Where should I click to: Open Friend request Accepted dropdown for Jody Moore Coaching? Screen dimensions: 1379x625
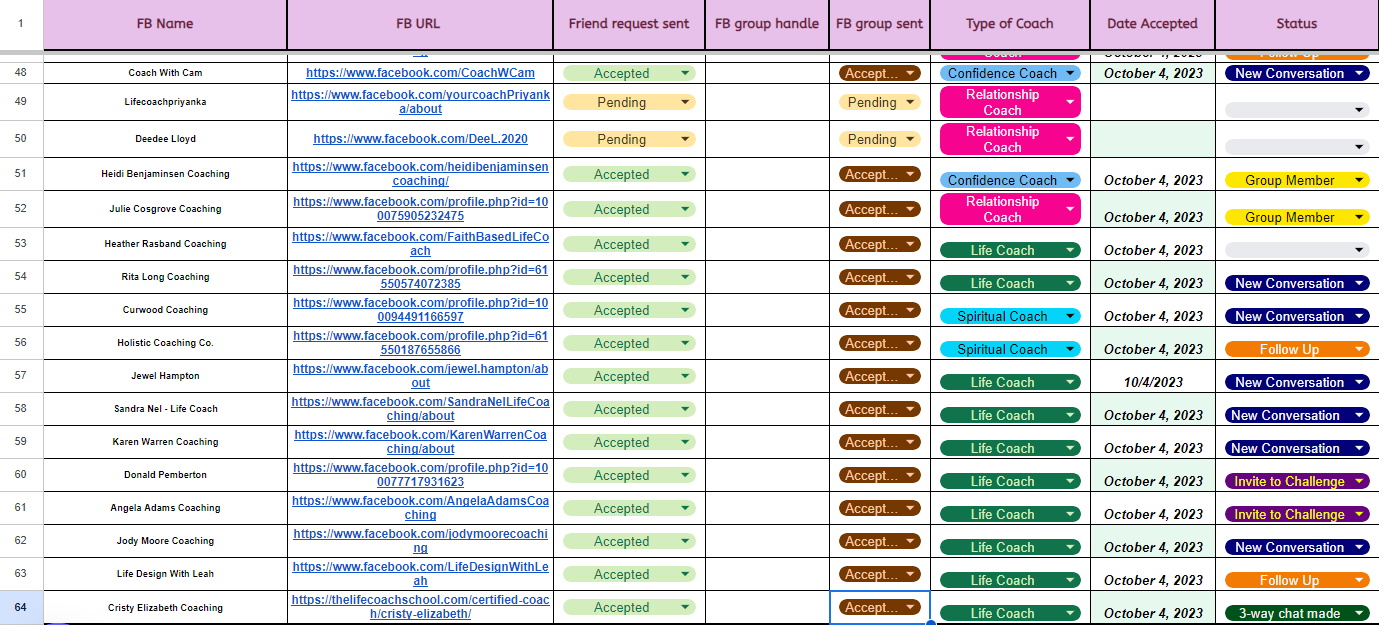[x=629, y=541]
